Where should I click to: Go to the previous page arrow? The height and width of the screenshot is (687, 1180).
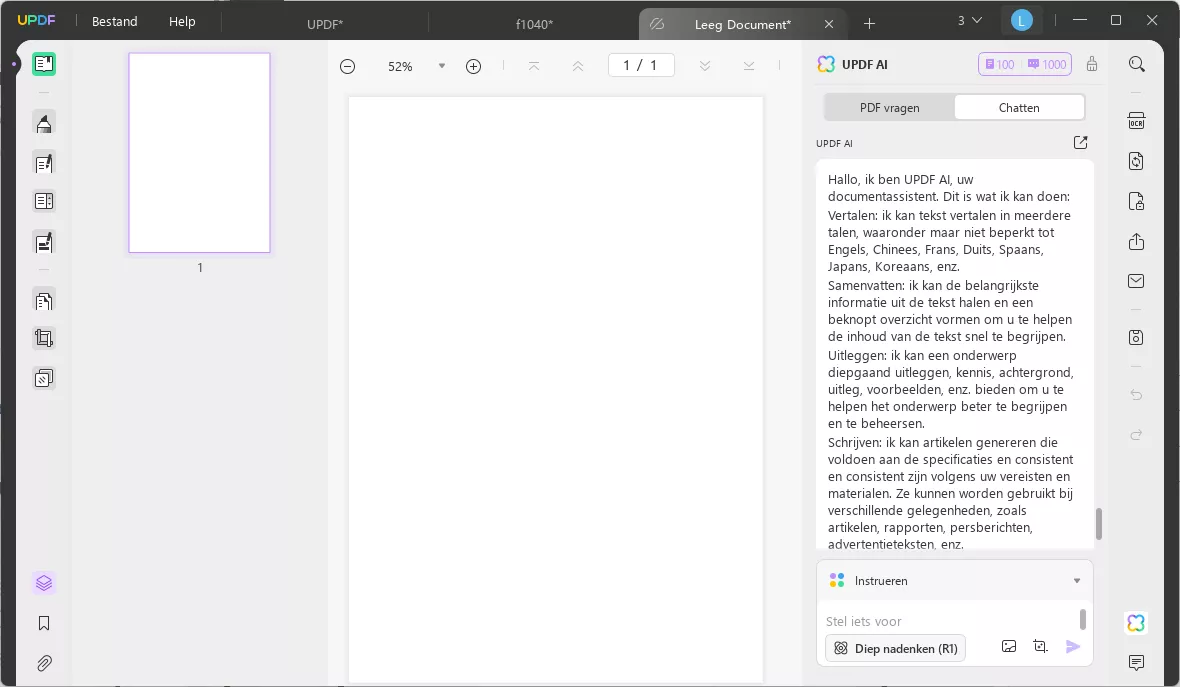point(578,66)
